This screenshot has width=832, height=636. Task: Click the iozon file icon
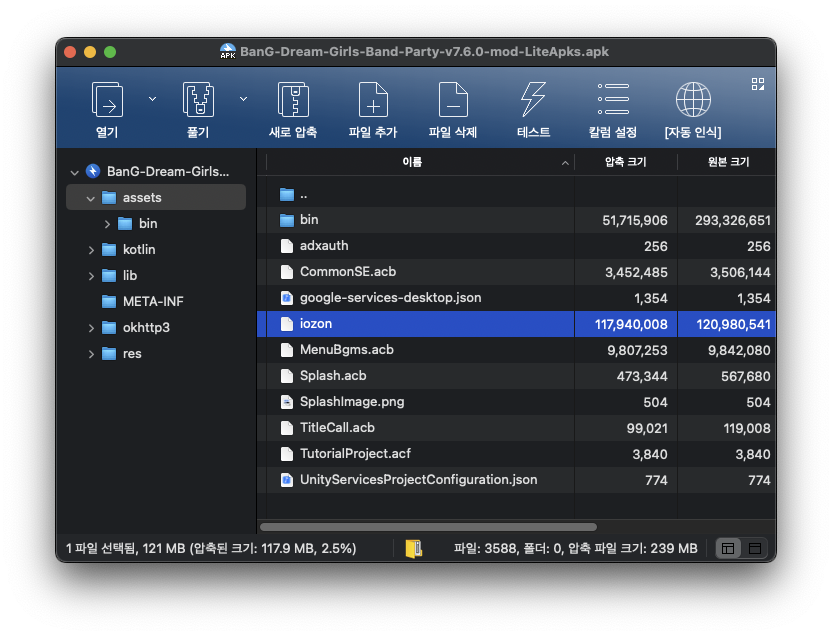287,324
